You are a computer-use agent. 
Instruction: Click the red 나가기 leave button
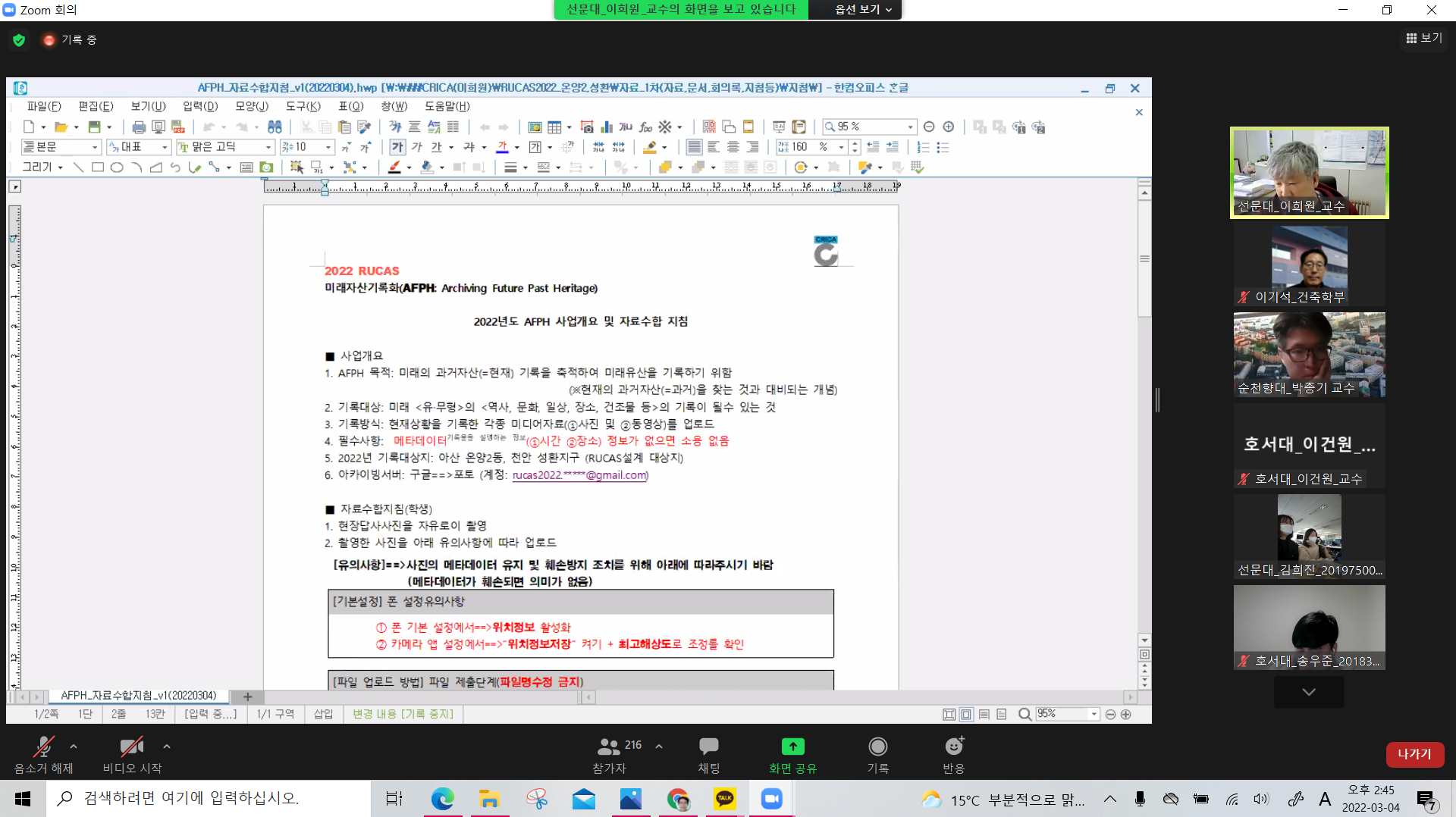(1414, 754)
